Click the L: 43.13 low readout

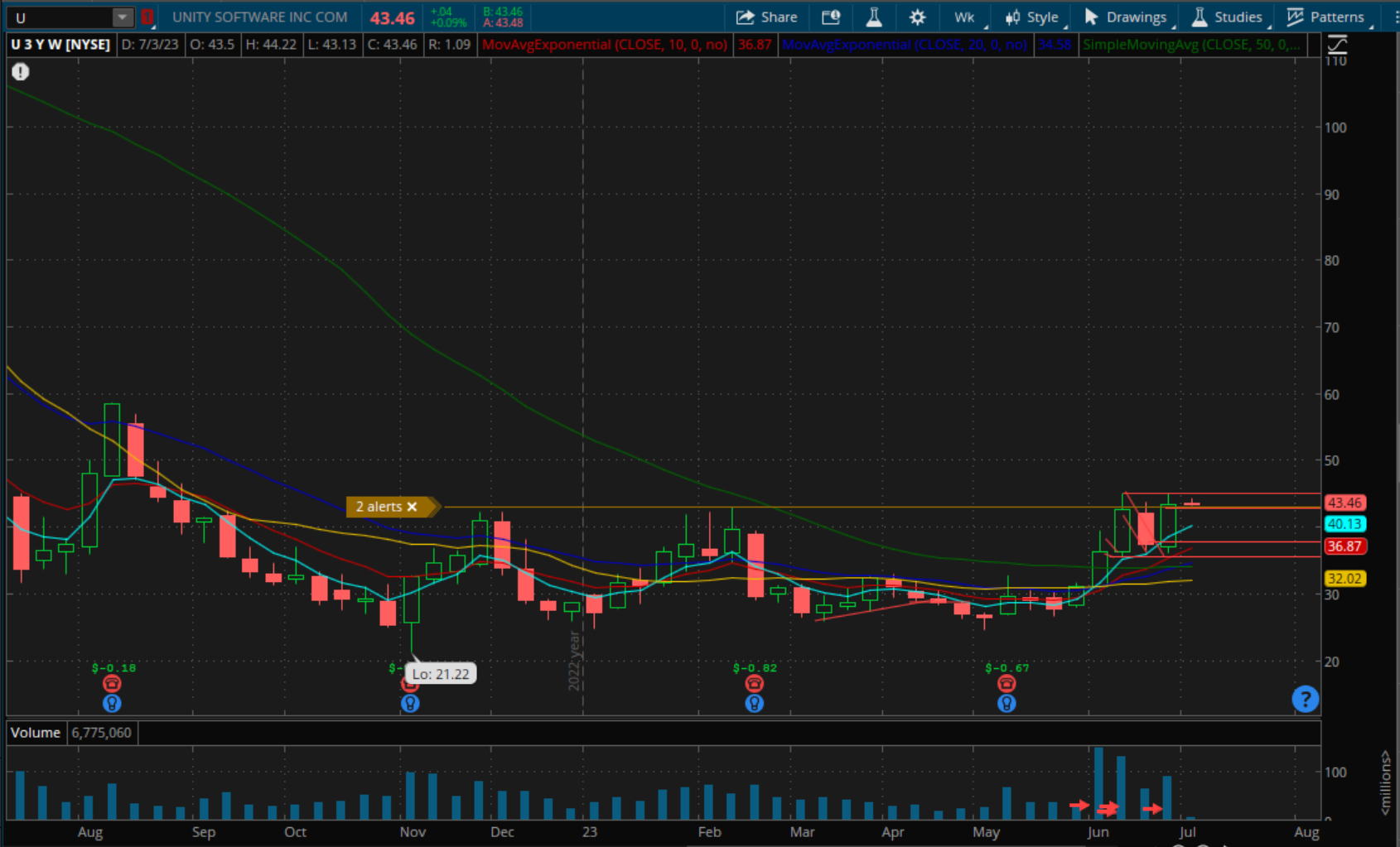tap(331, 44)
